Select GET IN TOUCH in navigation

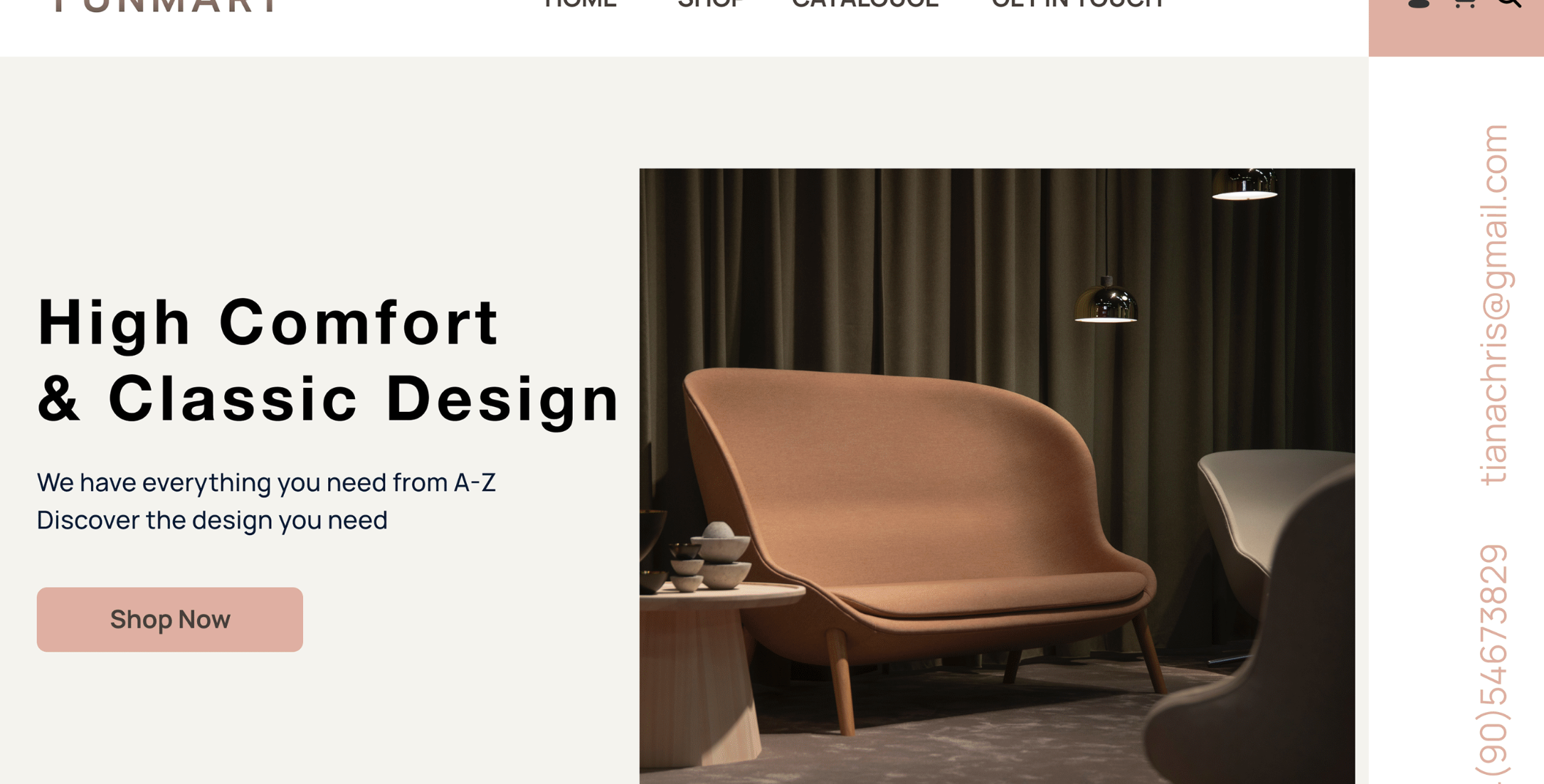(x=1077, y=4)
